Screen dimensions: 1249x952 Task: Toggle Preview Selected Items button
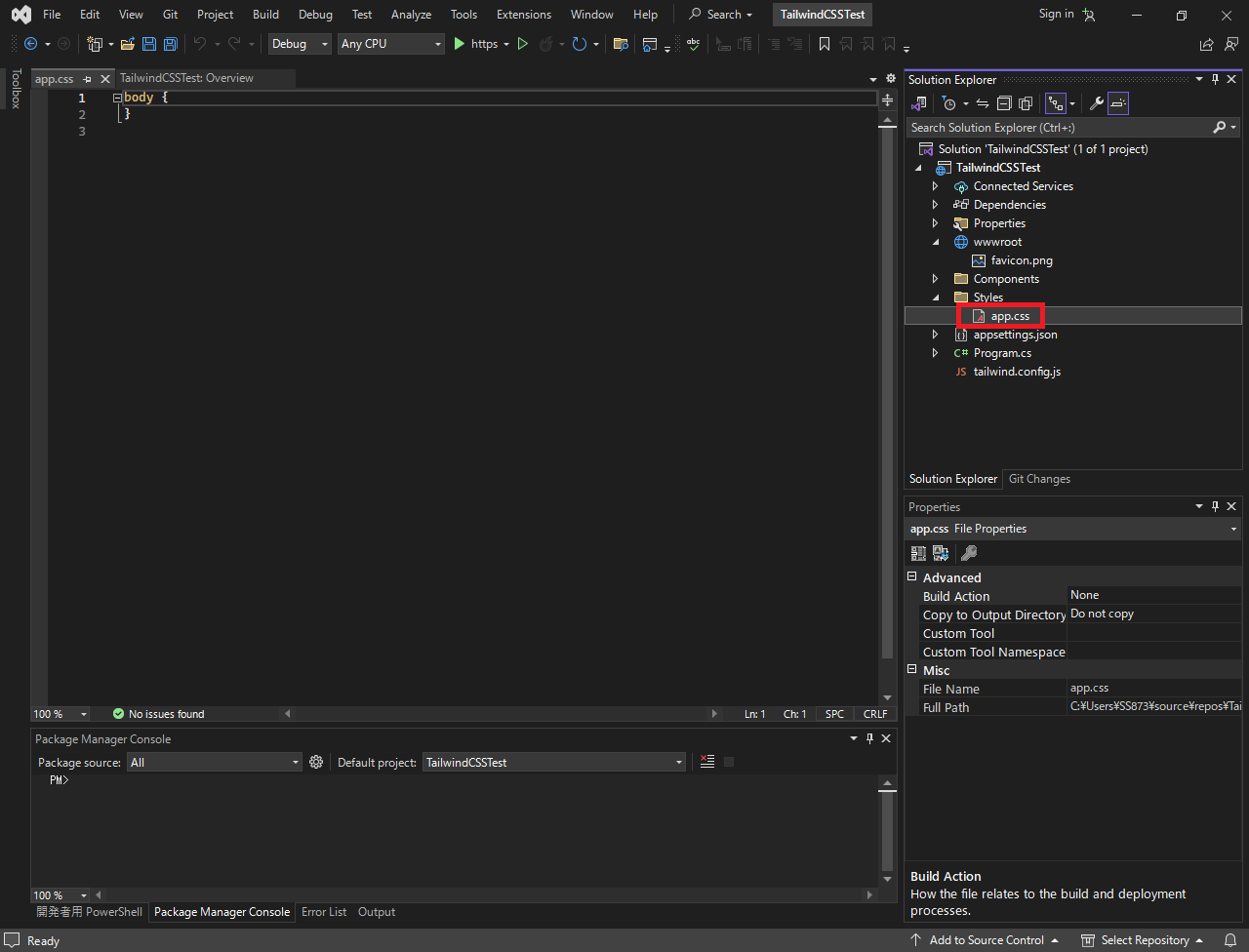pos(1118,103)
